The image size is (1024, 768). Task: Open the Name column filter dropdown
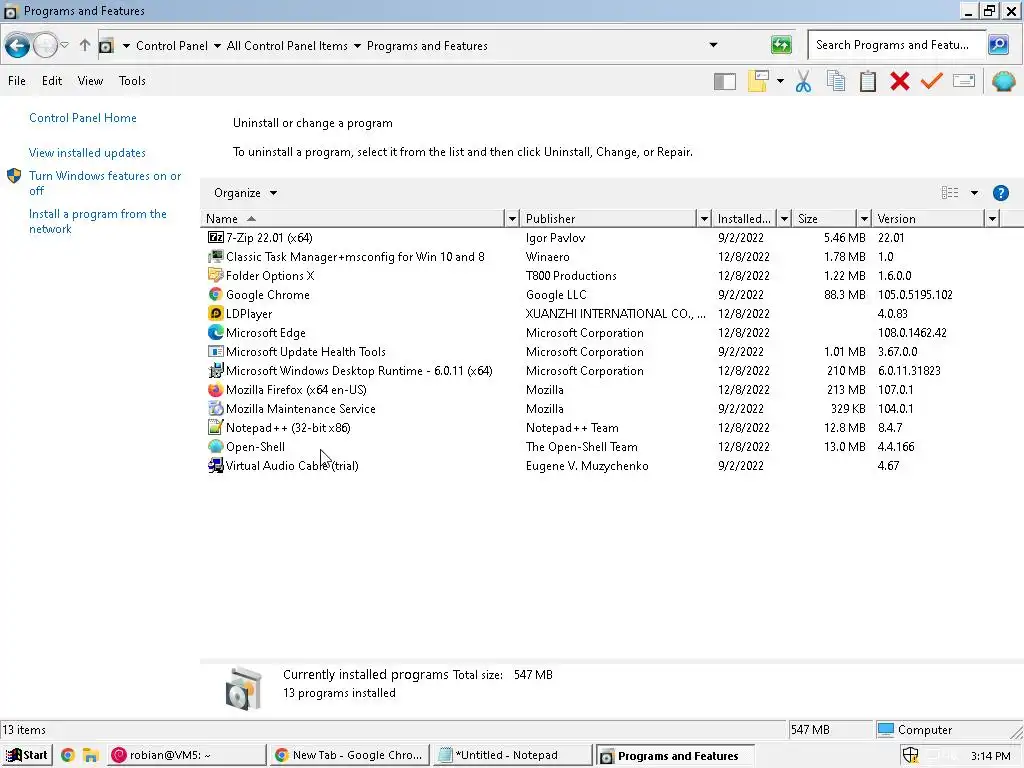click(x=512, y=219)
